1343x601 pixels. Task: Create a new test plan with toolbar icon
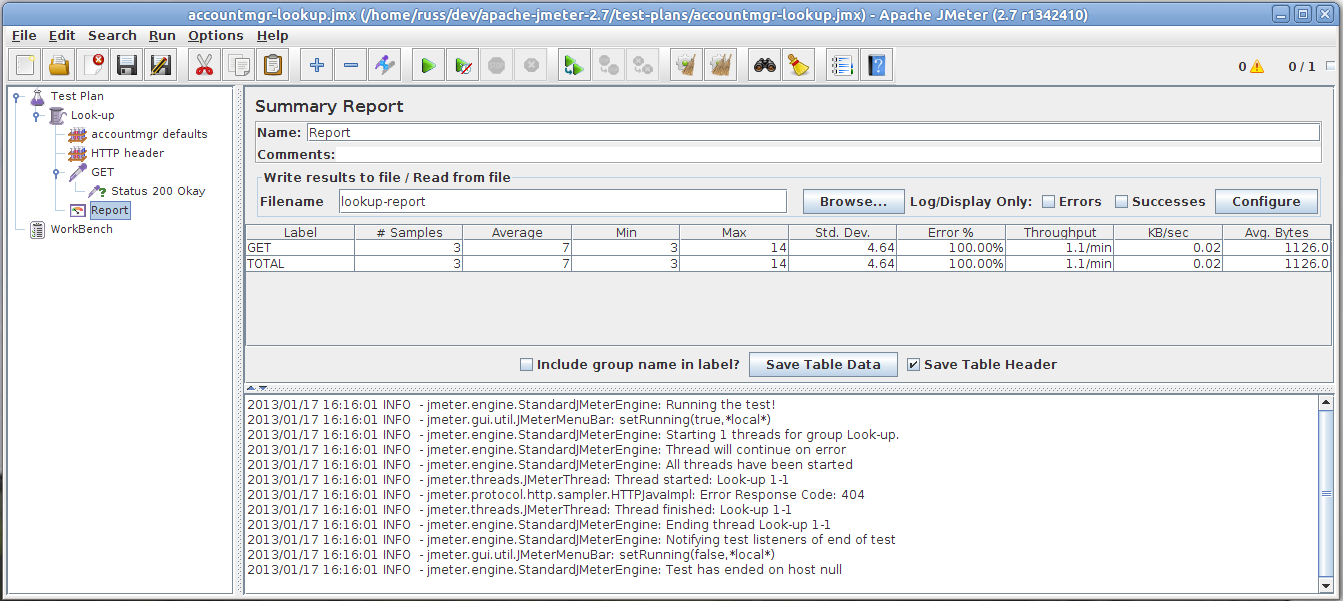click(x=25, y=66)
